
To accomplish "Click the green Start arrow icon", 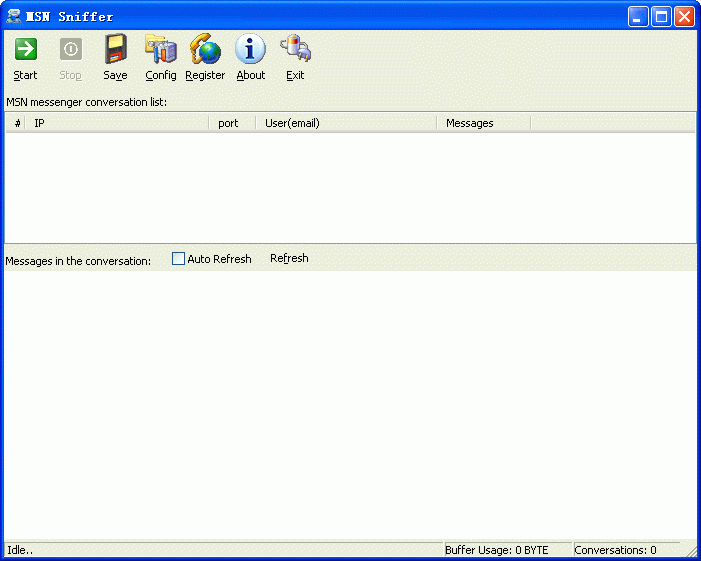I will (25, 49).
